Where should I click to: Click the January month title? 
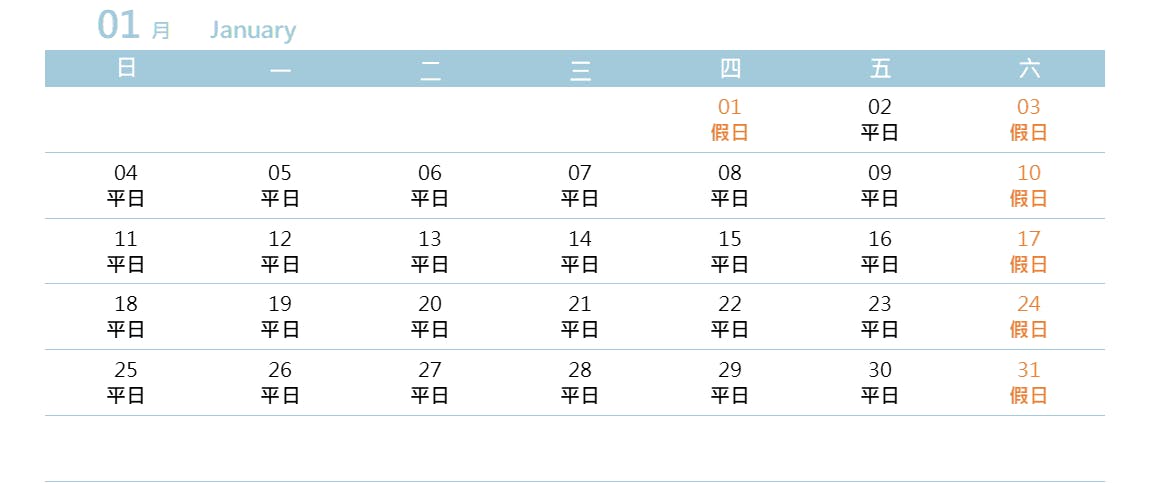coord(253,30)
